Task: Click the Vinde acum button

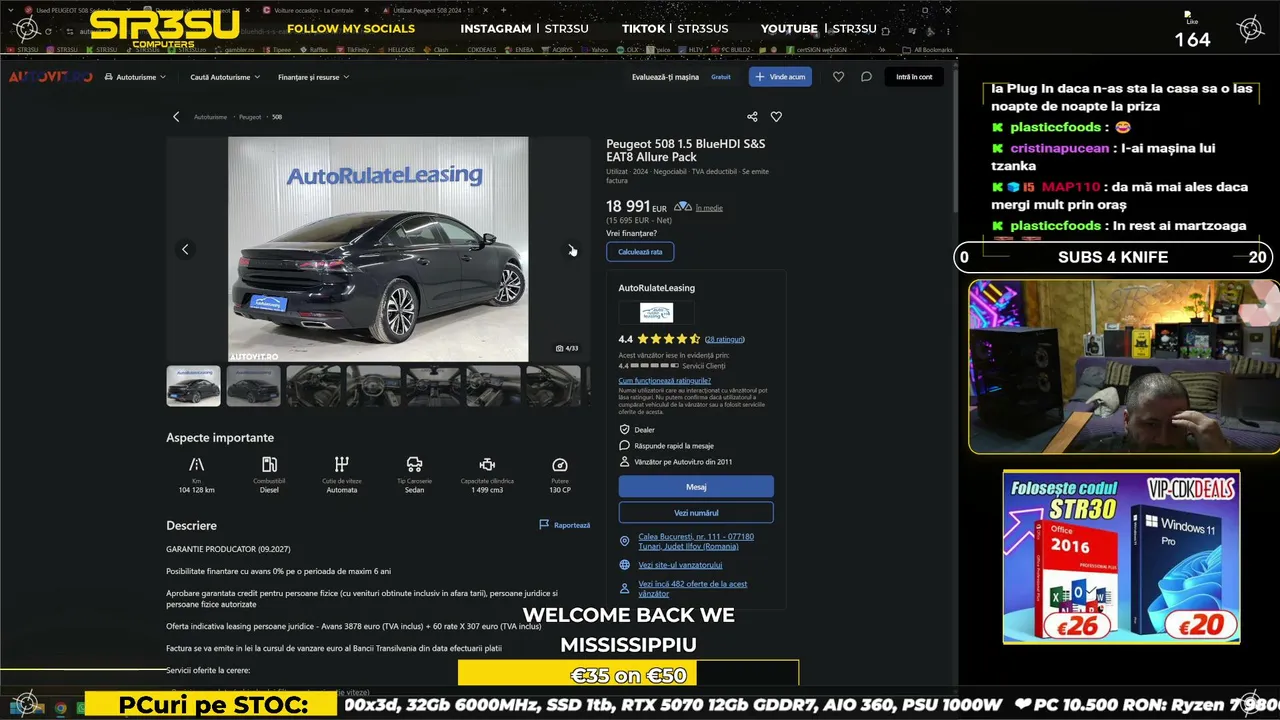Action: (780, 77)
